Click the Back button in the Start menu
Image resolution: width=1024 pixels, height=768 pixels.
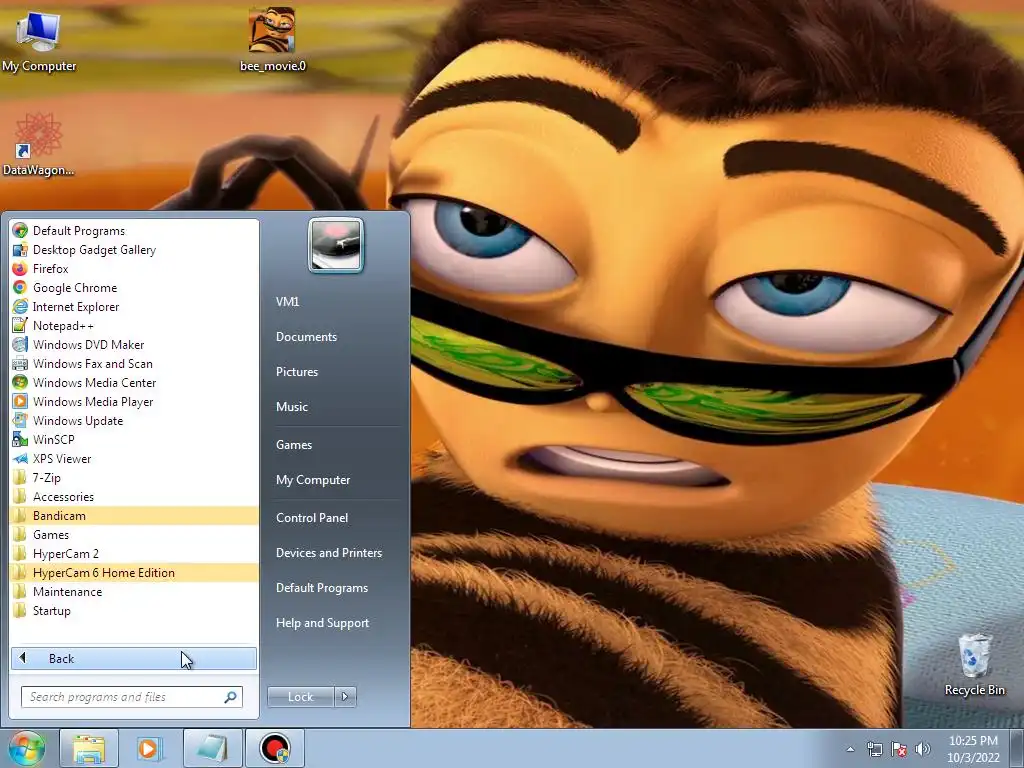point(134,658)
